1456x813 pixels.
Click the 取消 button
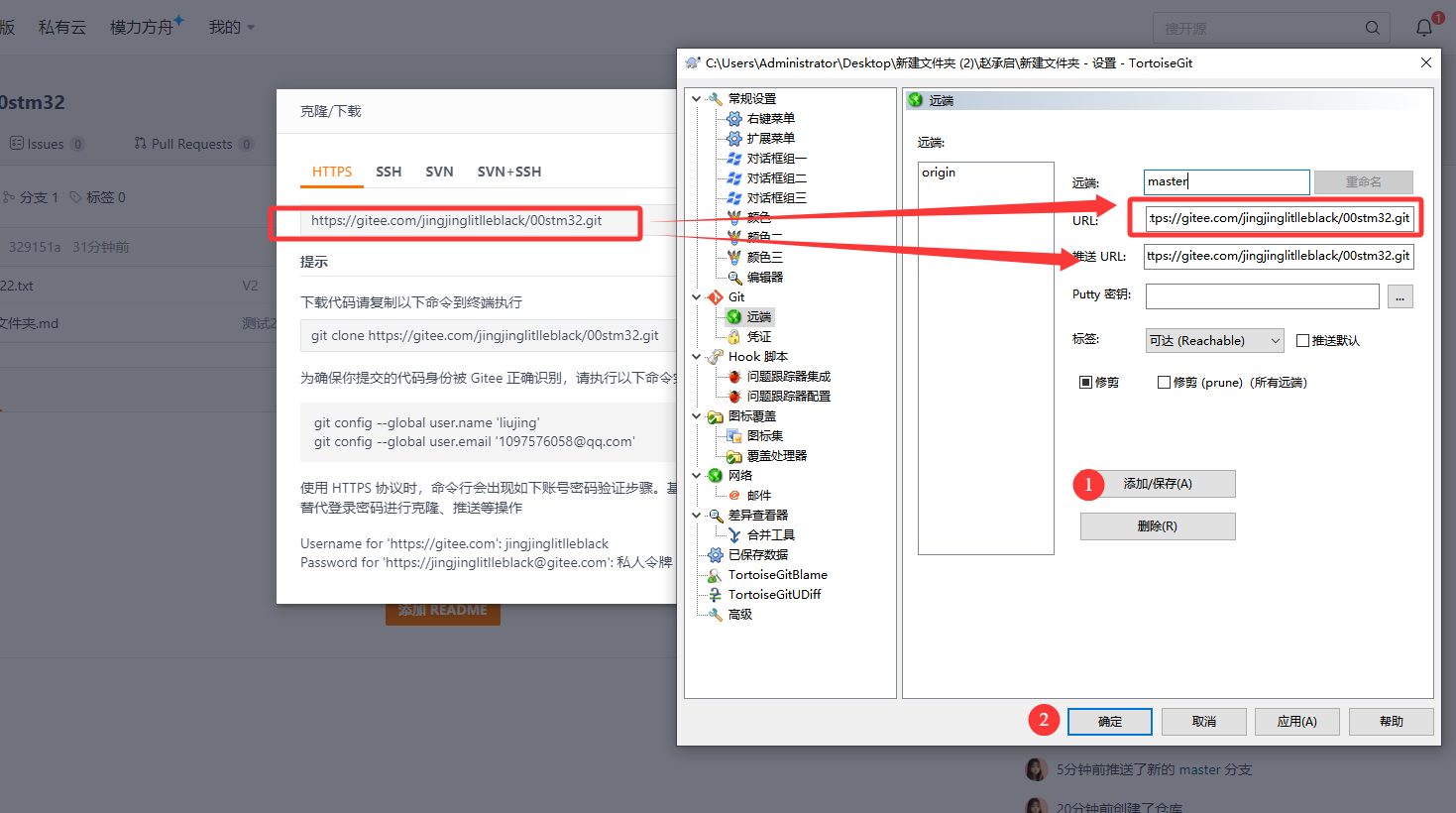tap(1204, 722)
